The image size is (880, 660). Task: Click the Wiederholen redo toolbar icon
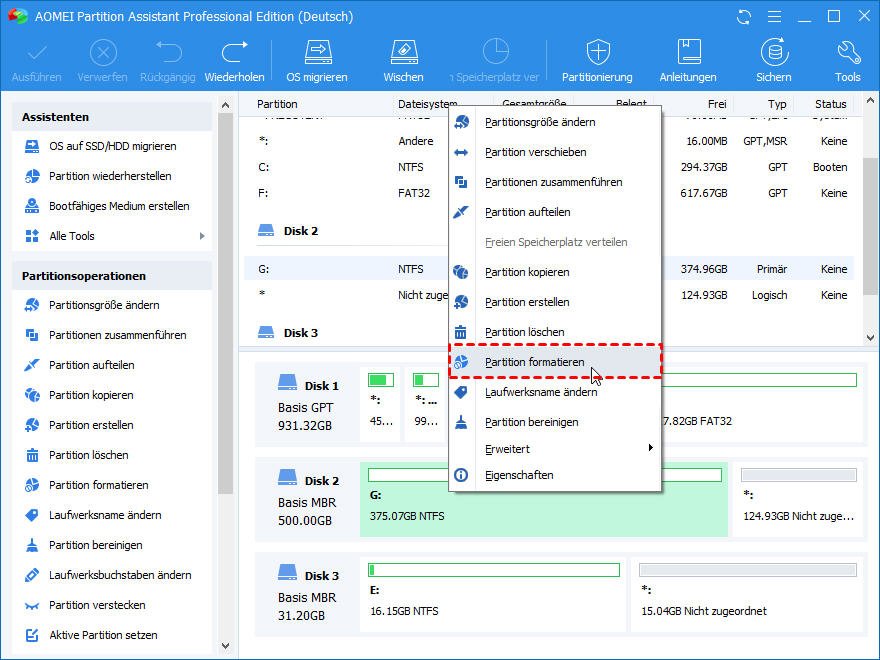point(234,61)
